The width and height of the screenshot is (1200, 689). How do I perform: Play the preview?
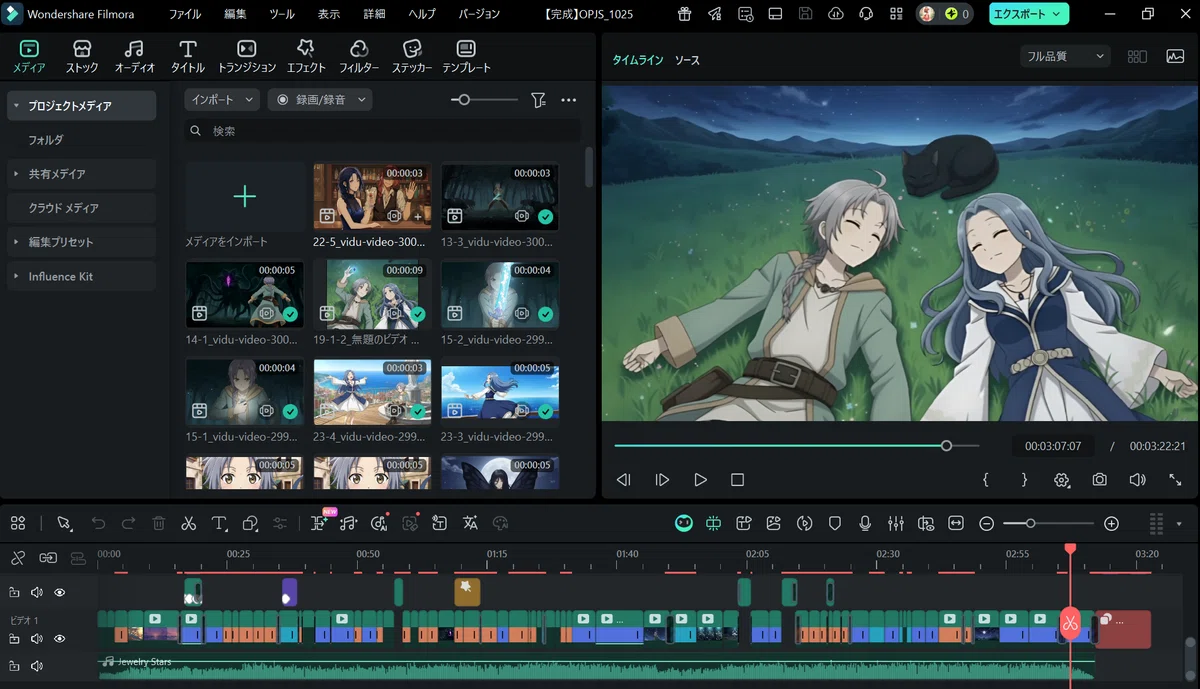[x=700, y=480]
